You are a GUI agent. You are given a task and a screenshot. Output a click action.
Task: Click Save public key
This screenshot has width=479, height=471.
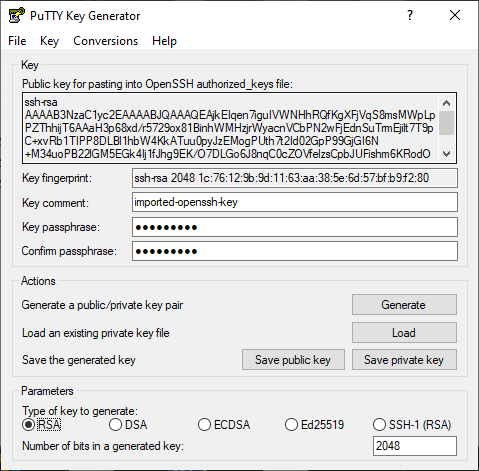pyautogui.click(x=293, y=360)
